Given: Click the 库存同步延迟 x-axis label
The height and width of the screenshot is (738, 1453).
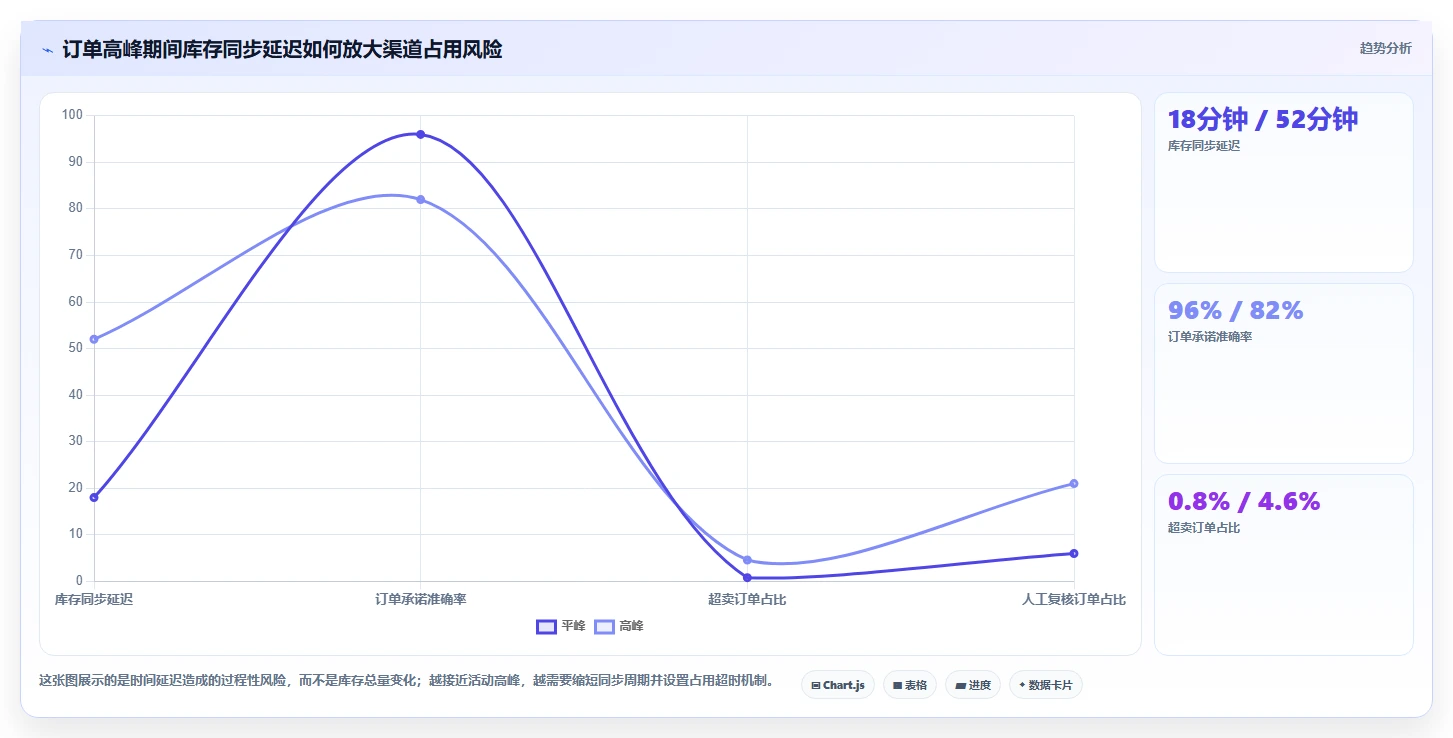Looking at the screenshot, I should [x=94, y=599].
